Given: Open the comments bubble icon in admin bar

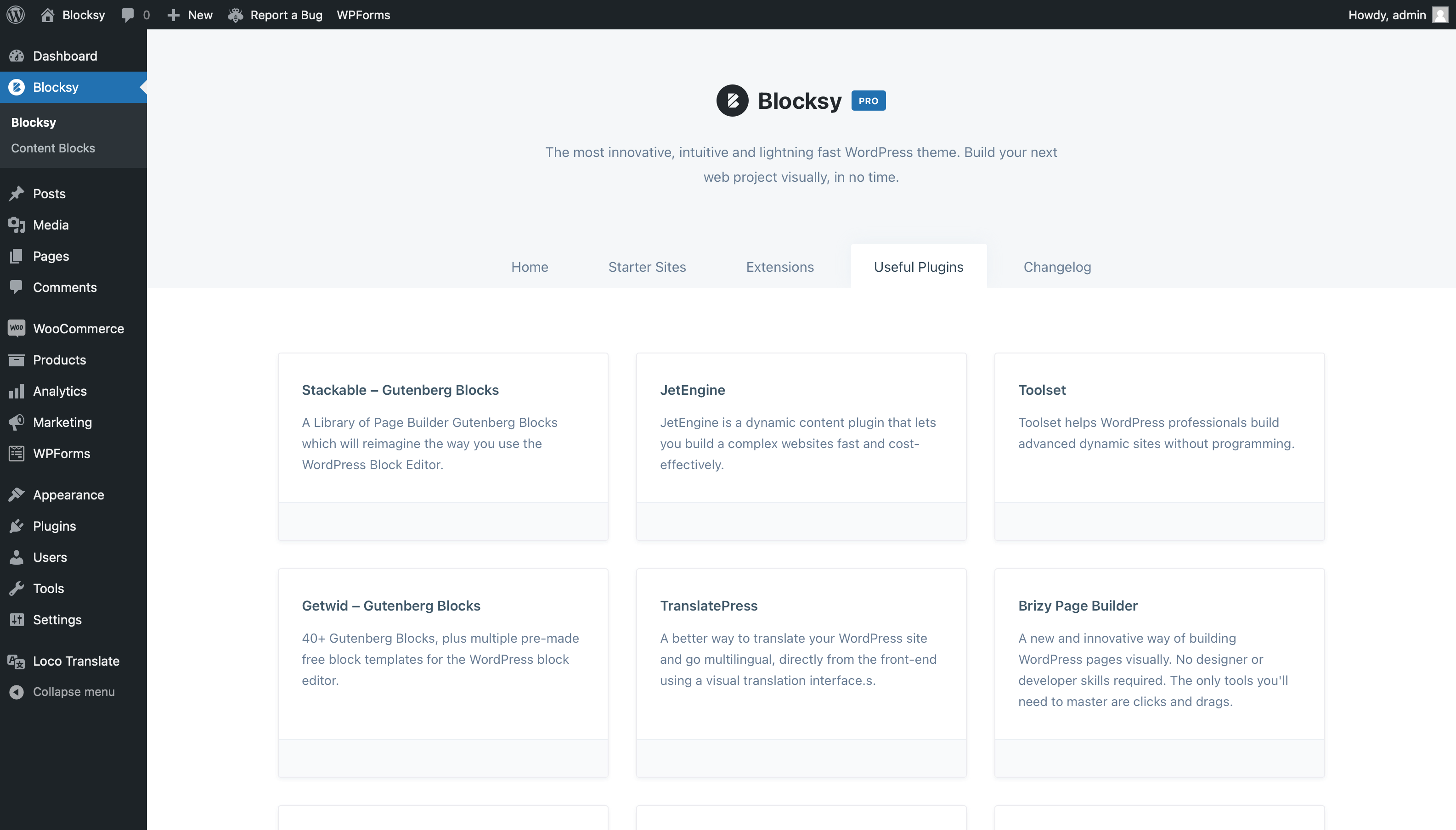Looking at the screenshot, I should (x=128, y=15).
